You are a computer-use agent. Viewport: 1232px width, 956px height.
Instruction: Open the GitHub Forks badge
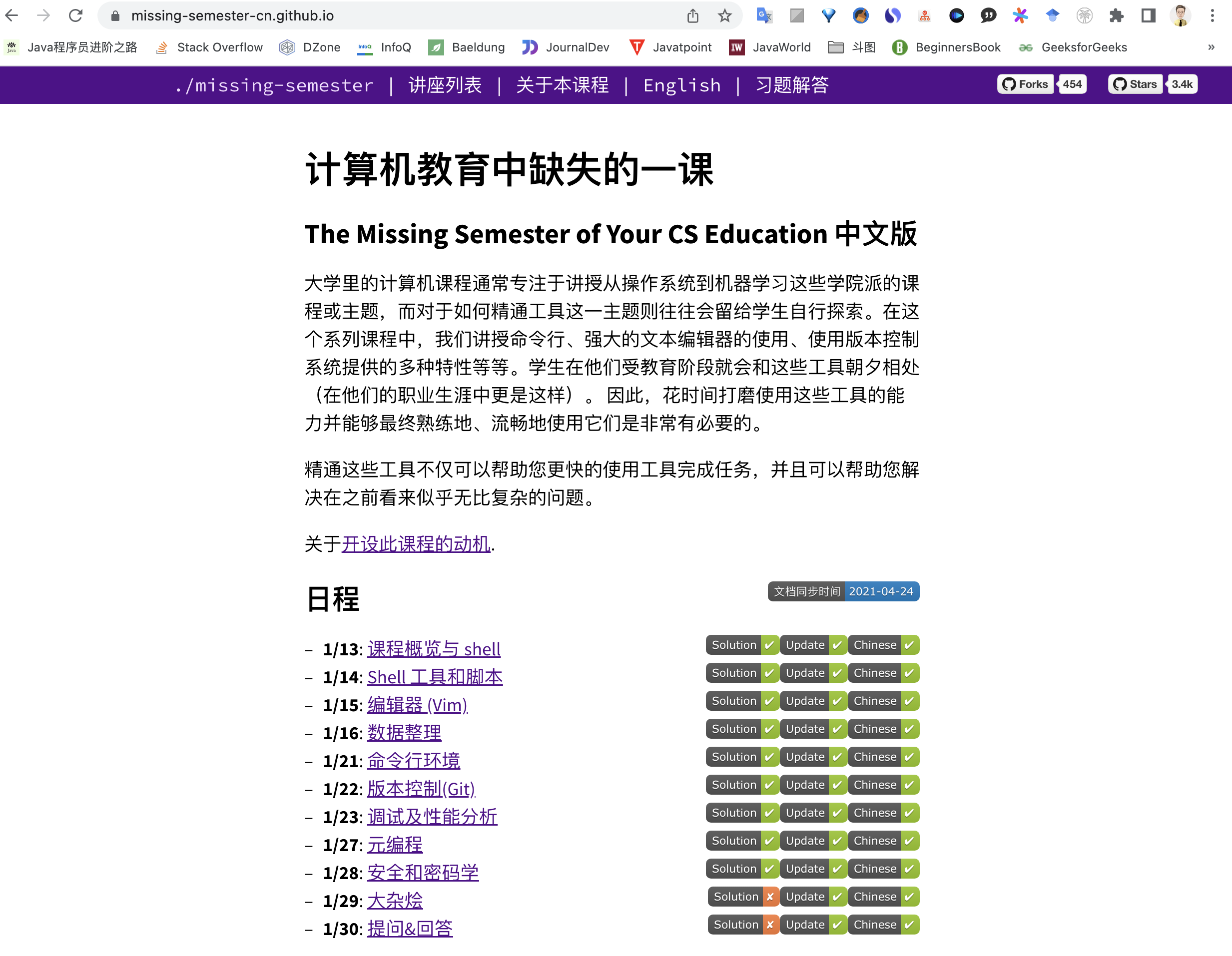(1026, 84)
